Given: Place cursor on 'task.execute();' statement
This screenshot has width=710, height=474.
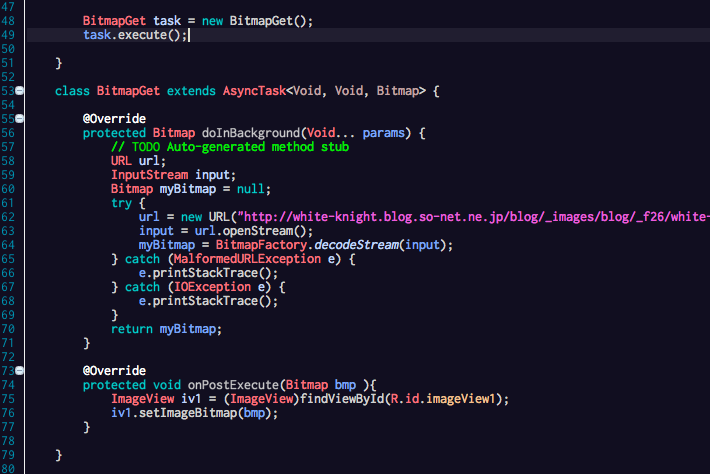Looking at the screenshot, I should tap(135, 35).
